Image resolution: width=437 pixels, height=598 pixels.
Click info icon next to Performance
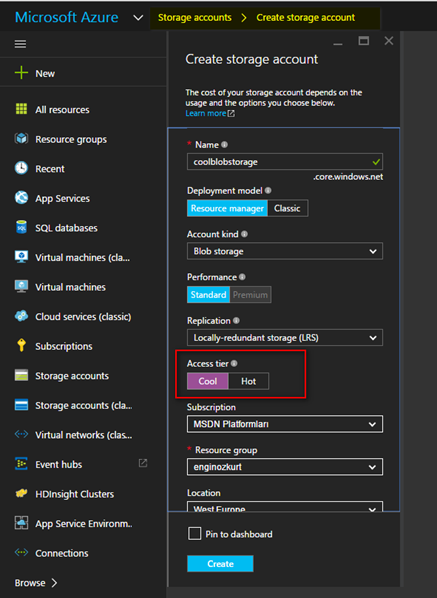coord(242,277)
